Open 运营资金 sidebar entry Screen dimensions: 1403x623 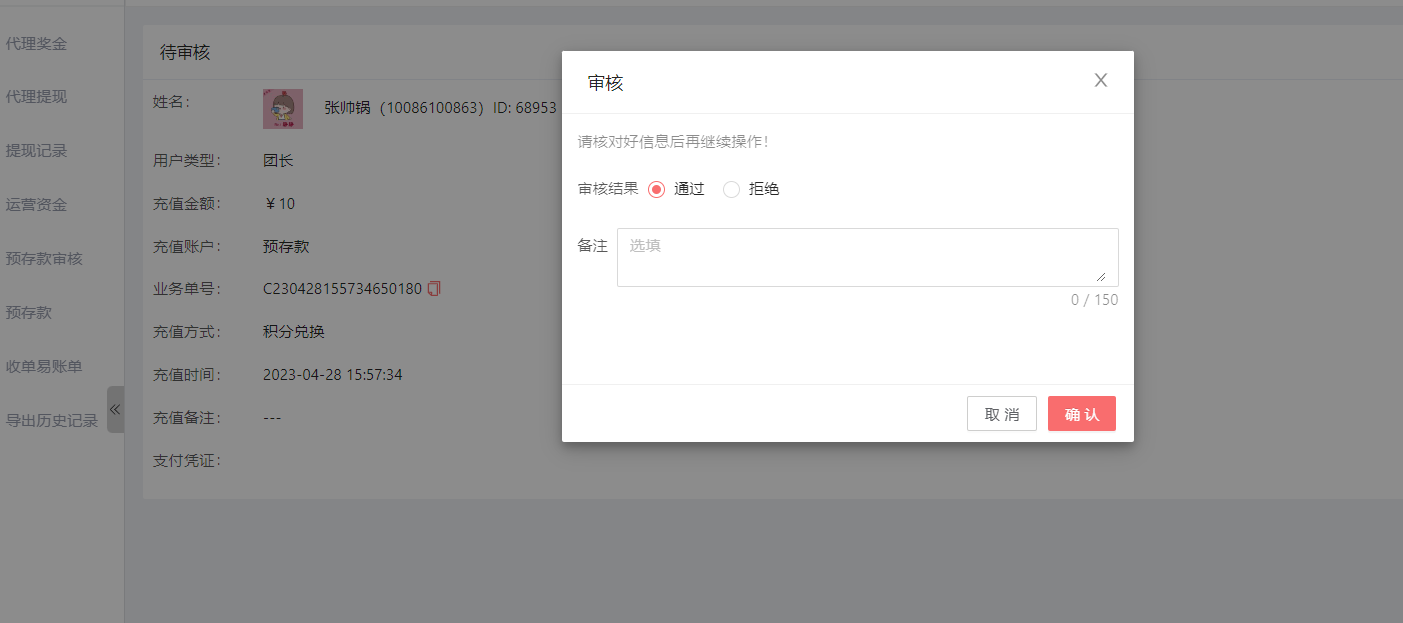click(37, 205)
